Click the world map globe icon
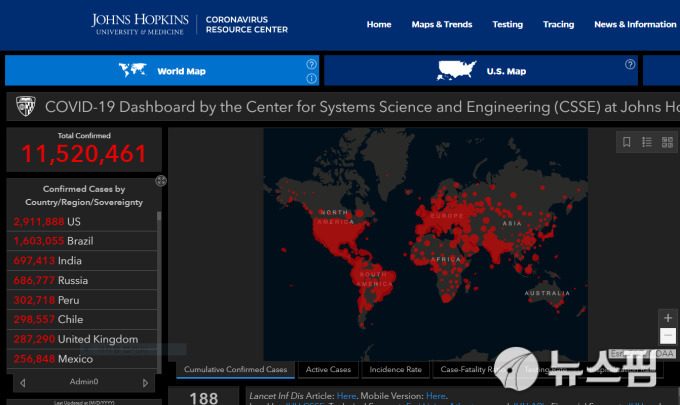680x405 pixels. (x=132, y=70)
